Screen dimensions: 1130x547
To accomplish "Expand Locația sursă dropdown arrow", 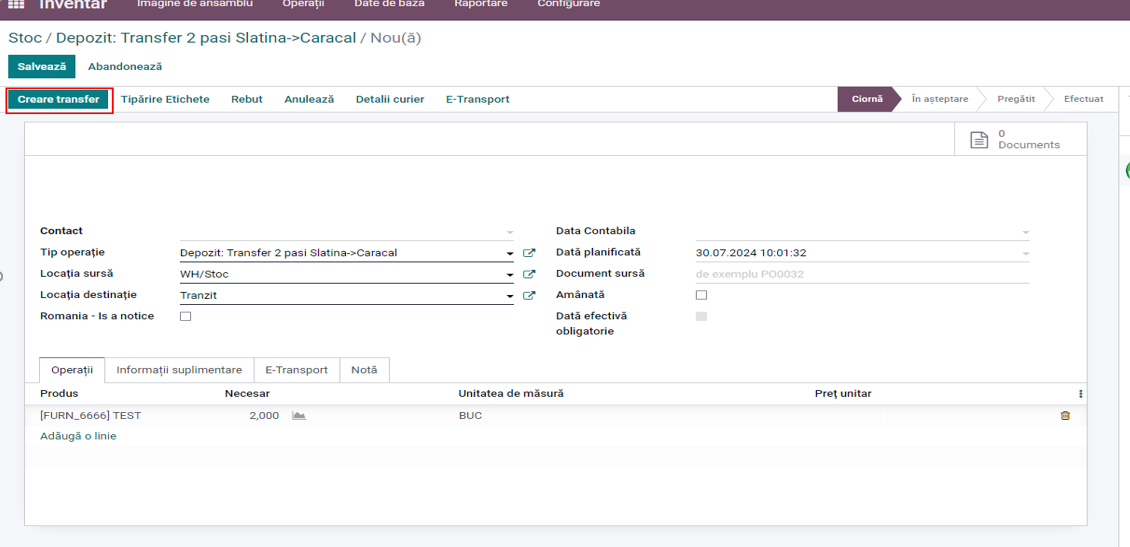I will [510, 275].
